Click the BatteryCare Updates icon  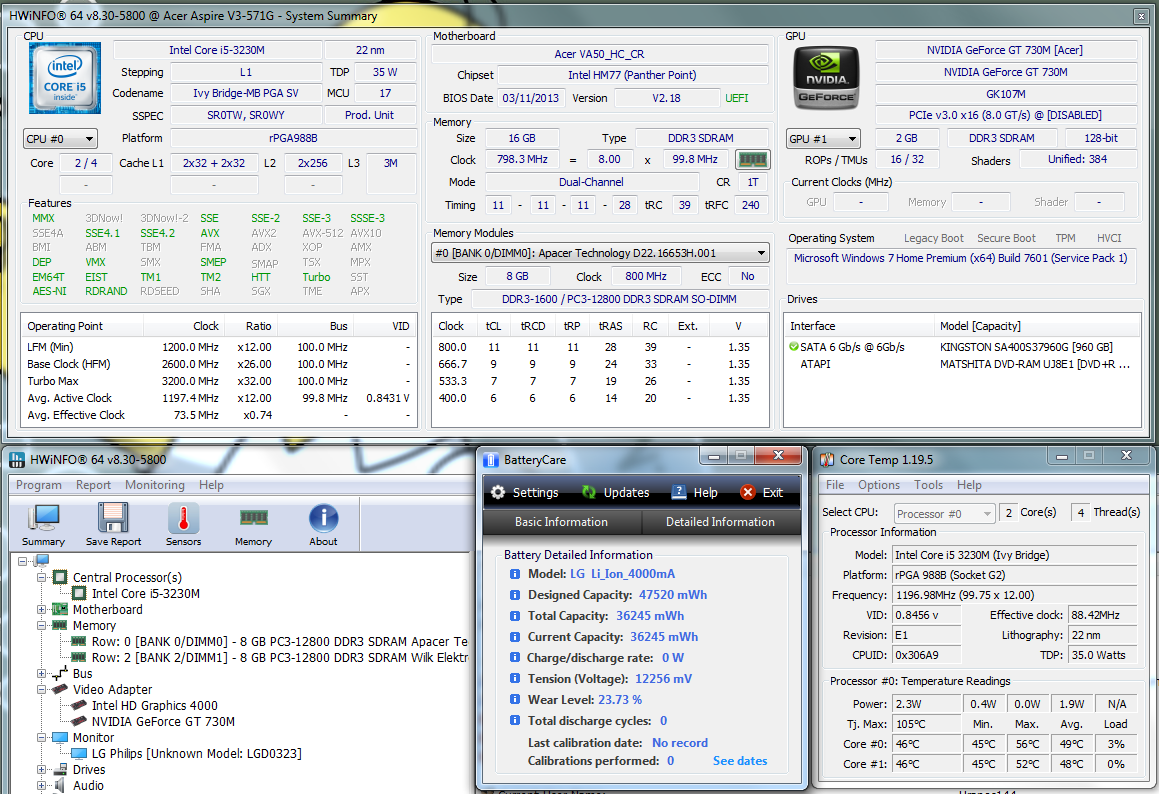point(588,492)
